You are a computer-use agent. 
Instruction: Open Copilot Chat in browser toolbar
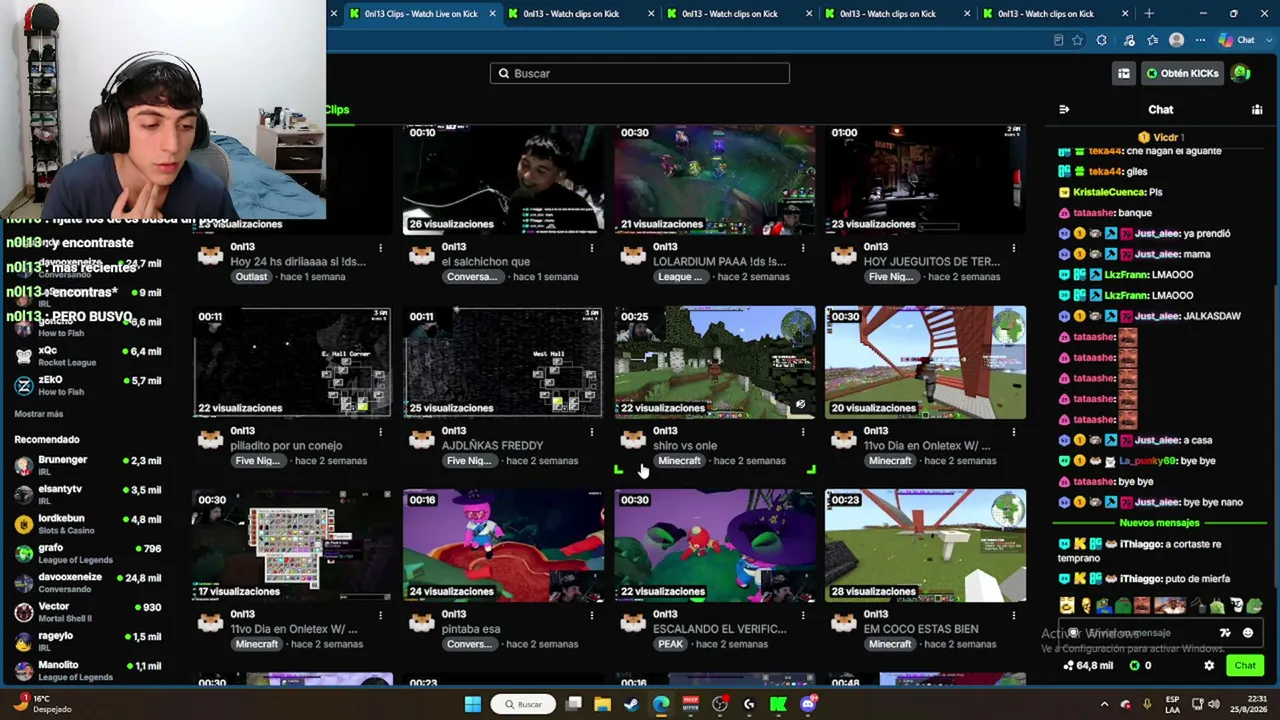click(1236, 40)
